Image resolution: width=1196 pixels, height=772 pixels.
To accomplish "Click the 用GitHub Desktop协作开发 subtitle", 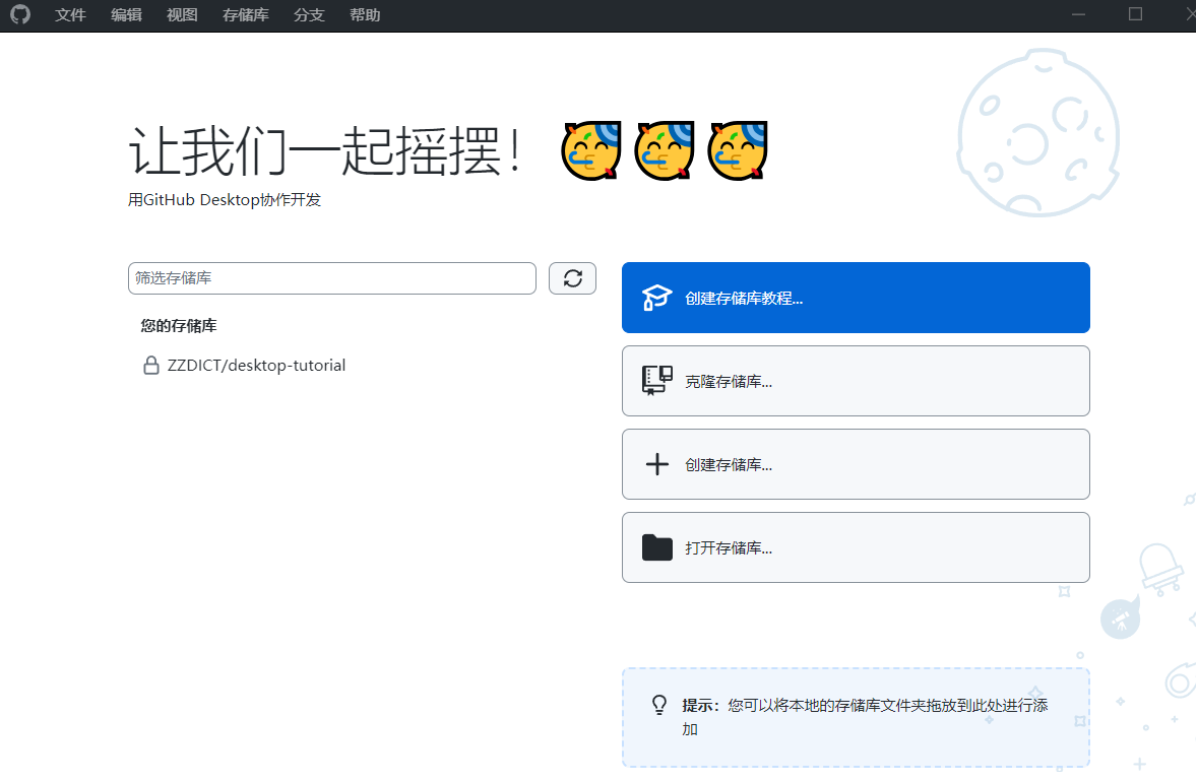I will [x=224, y=200].
